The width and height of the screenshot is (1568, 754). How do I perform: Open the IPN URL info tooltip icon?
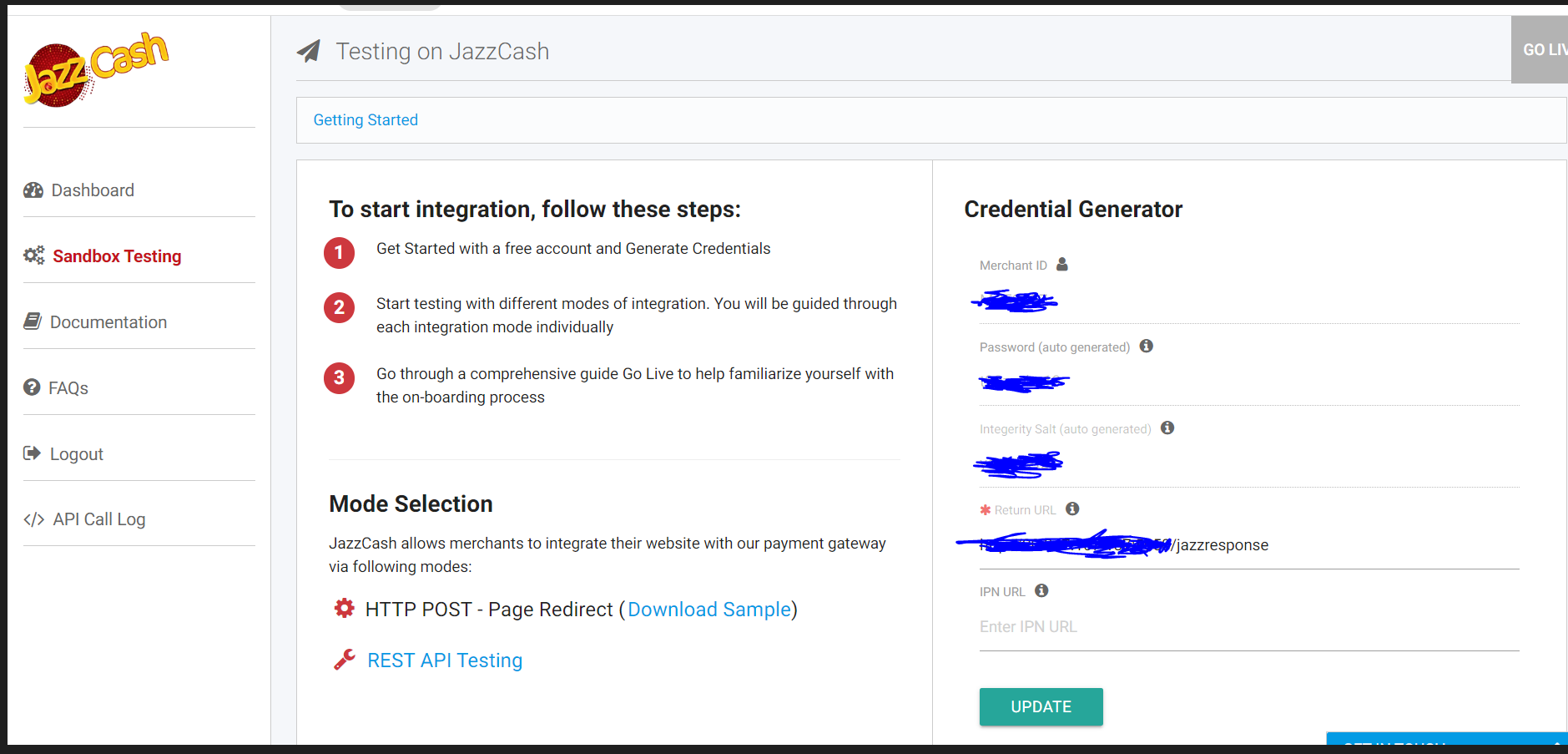(1041, 590)
